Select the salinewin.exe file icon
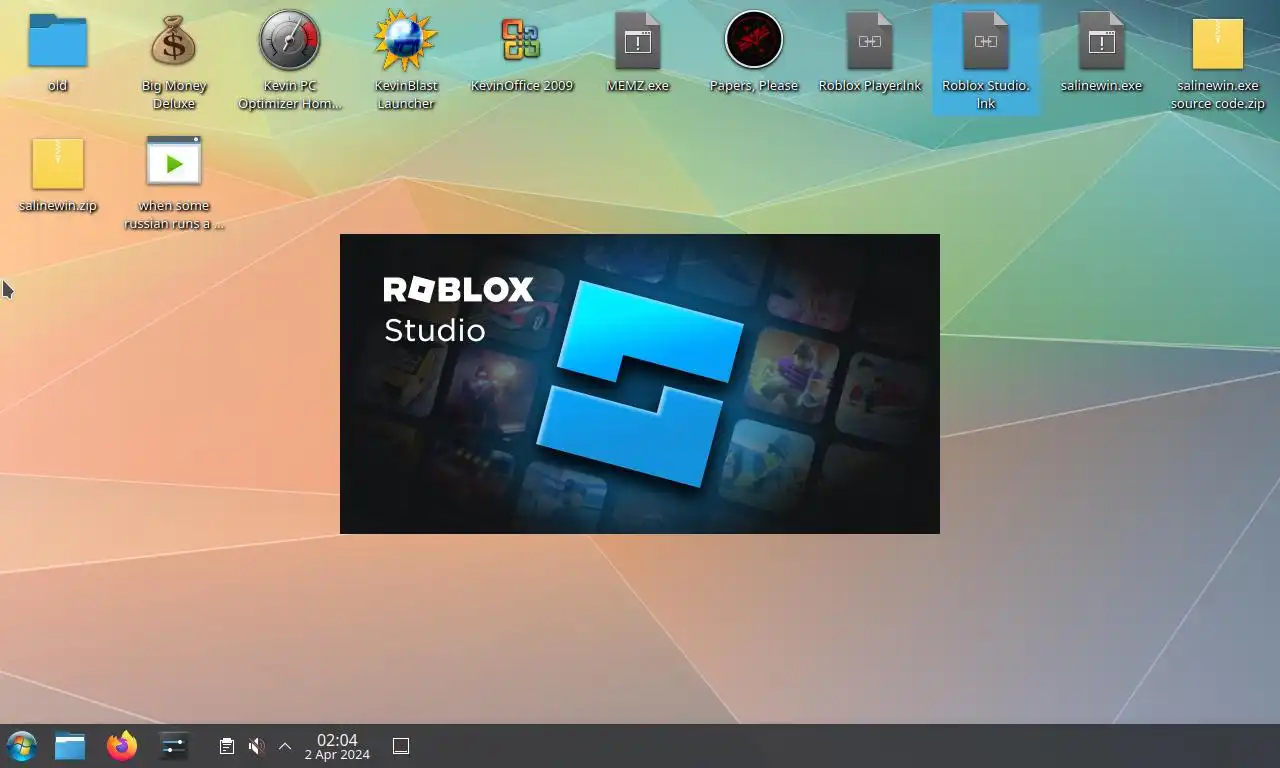 click(x=1101, y=40)
